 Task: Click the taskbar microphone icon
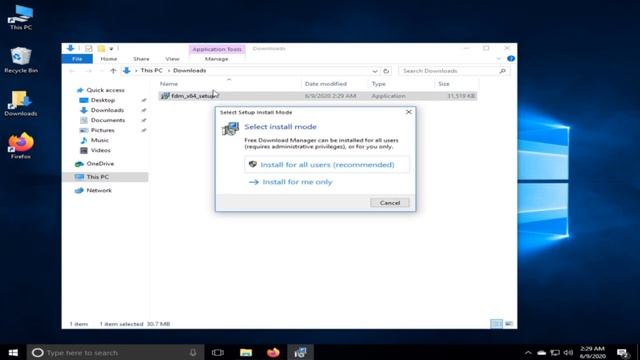tap(193, 352)
